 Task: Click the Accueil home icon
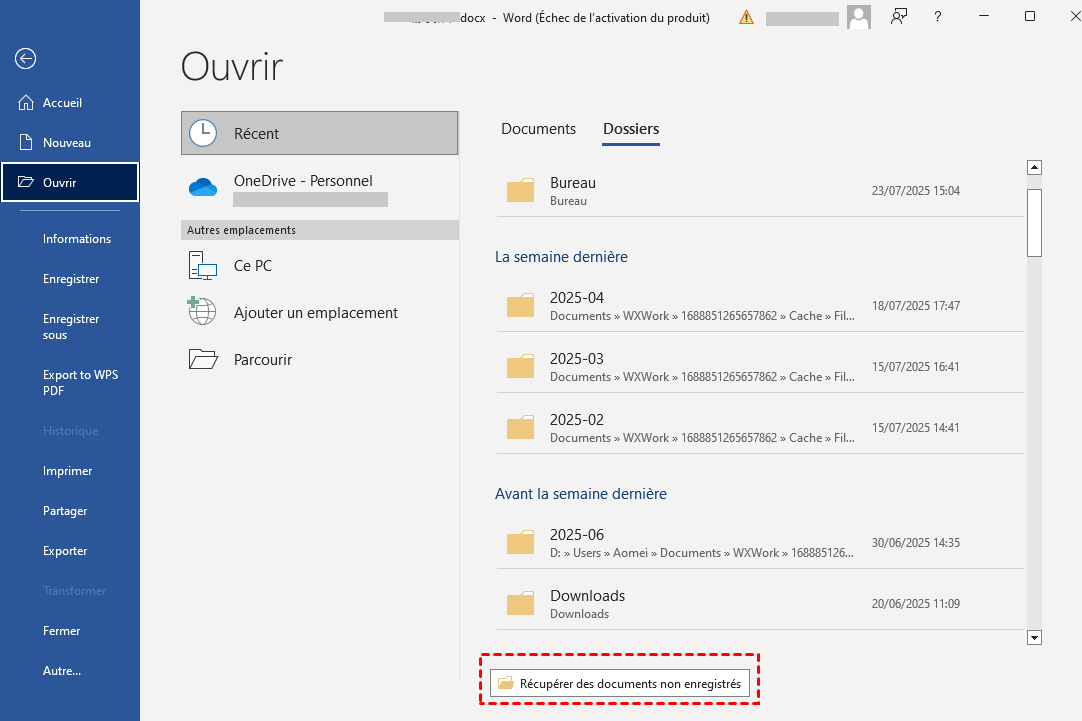tap(26, 103)
